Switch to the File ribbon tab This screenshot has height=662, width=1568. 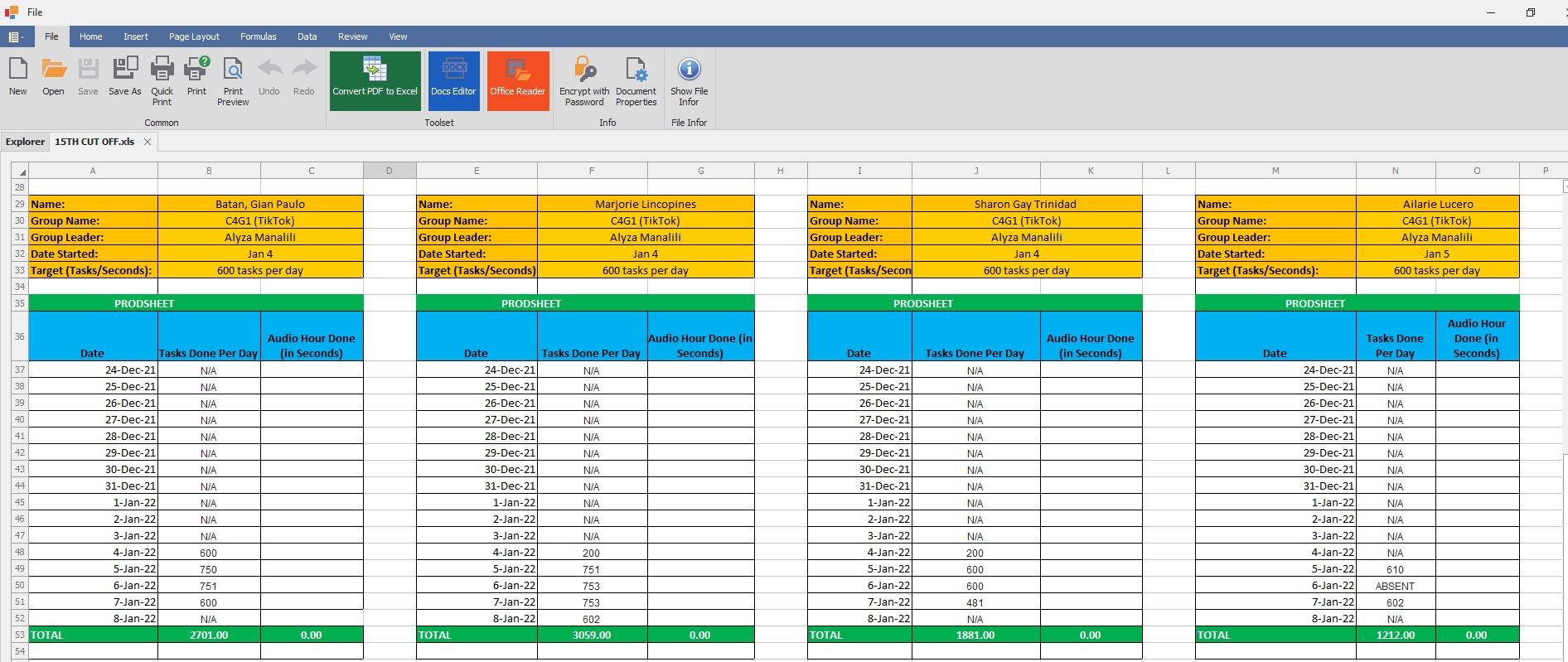51,36
